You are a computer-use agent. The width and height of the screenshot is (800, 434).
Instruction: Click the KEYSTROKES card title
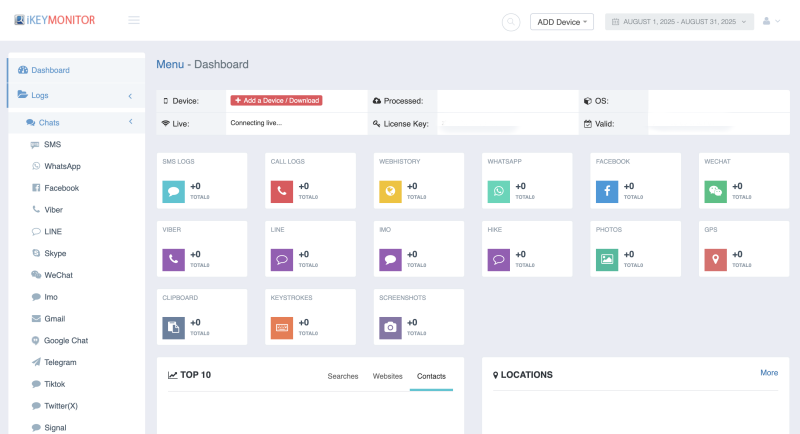pyautogui.click(x=291, y=297)
